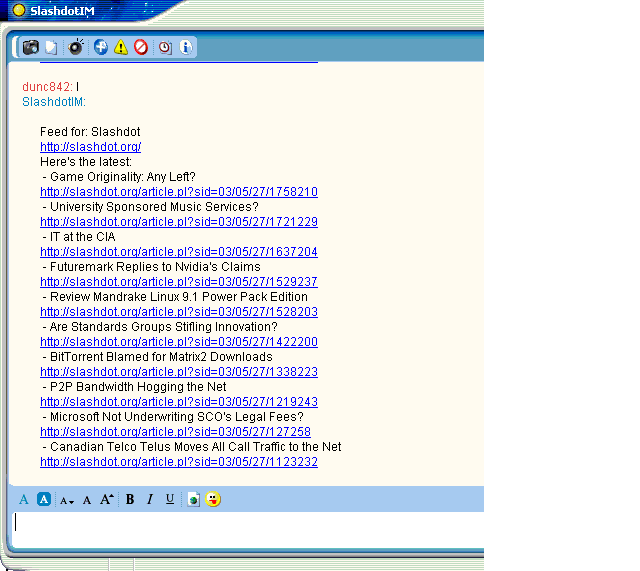Open article link ending 1721229
This screenshot has height=571, width=640.
coord(179,222)
